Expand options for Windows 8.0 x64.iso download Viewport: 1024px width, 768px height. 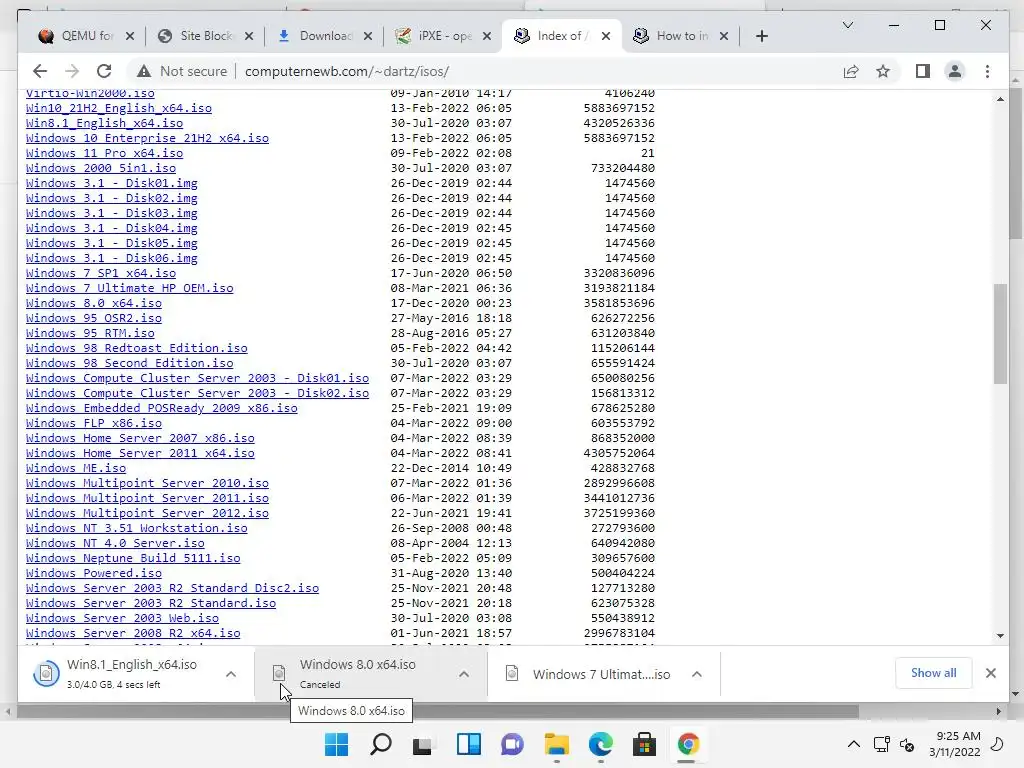pos(464,674)
